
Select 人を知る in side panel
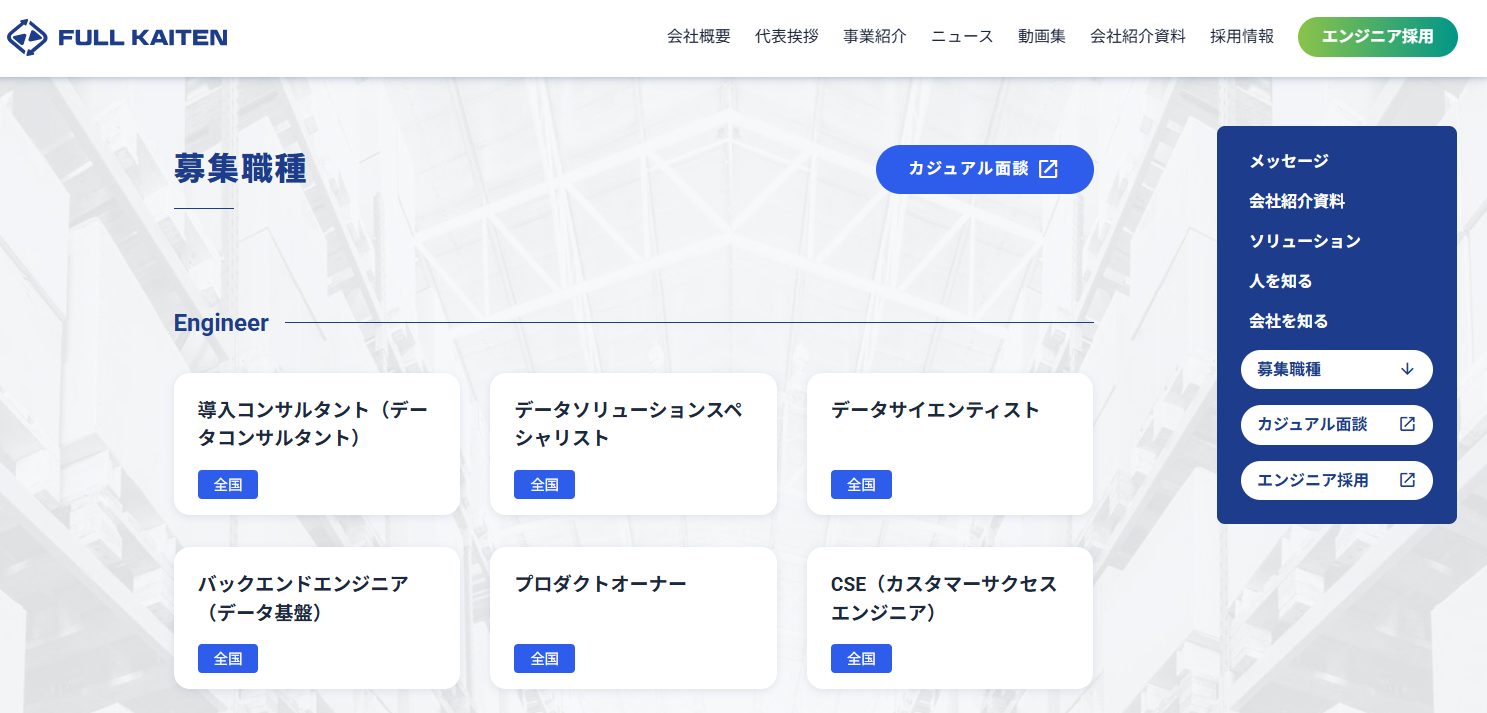click(1281, 281)
